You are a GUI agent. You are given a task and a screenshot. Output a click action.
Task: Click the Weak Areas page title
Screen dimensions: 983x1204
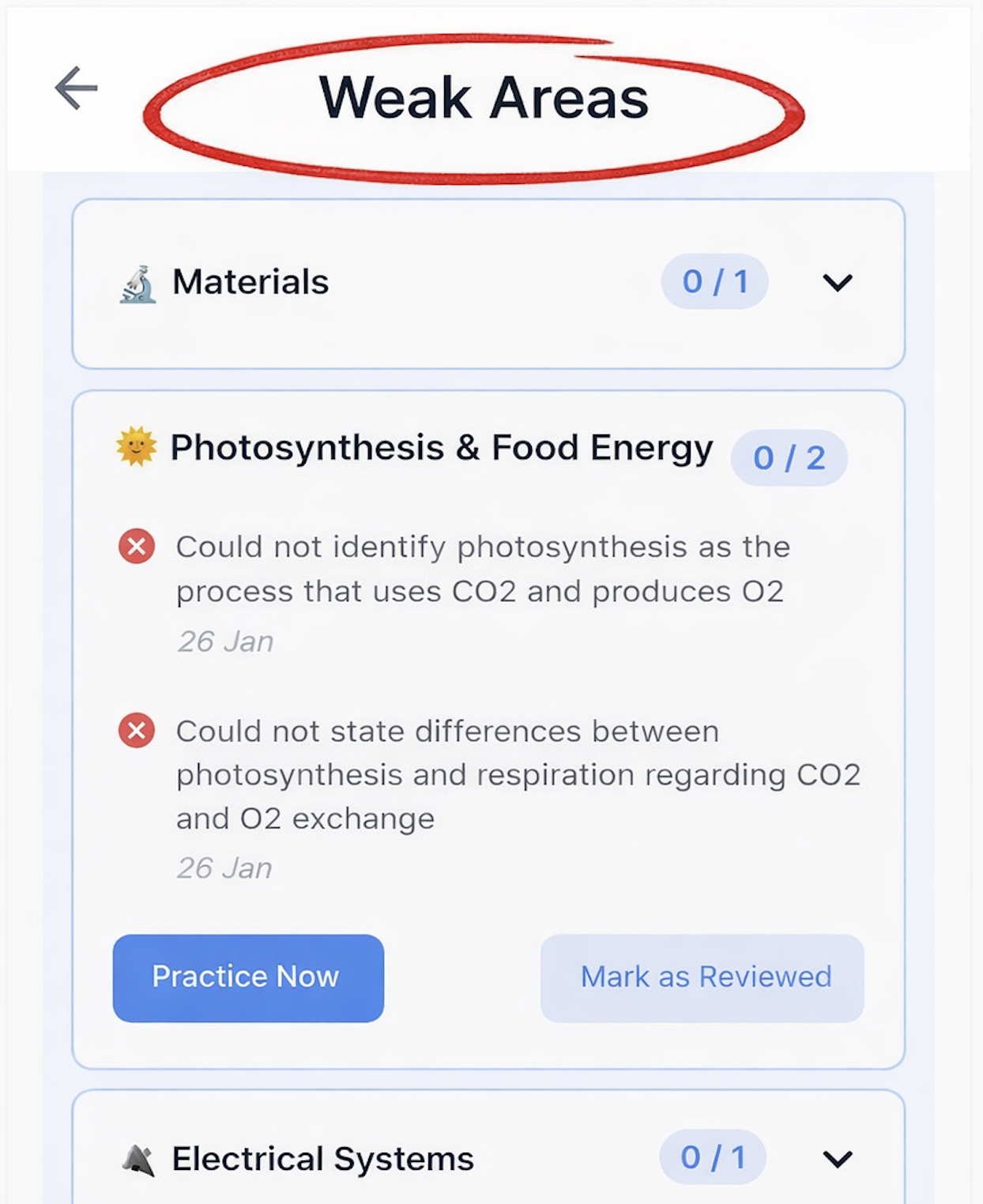point(483,99)
